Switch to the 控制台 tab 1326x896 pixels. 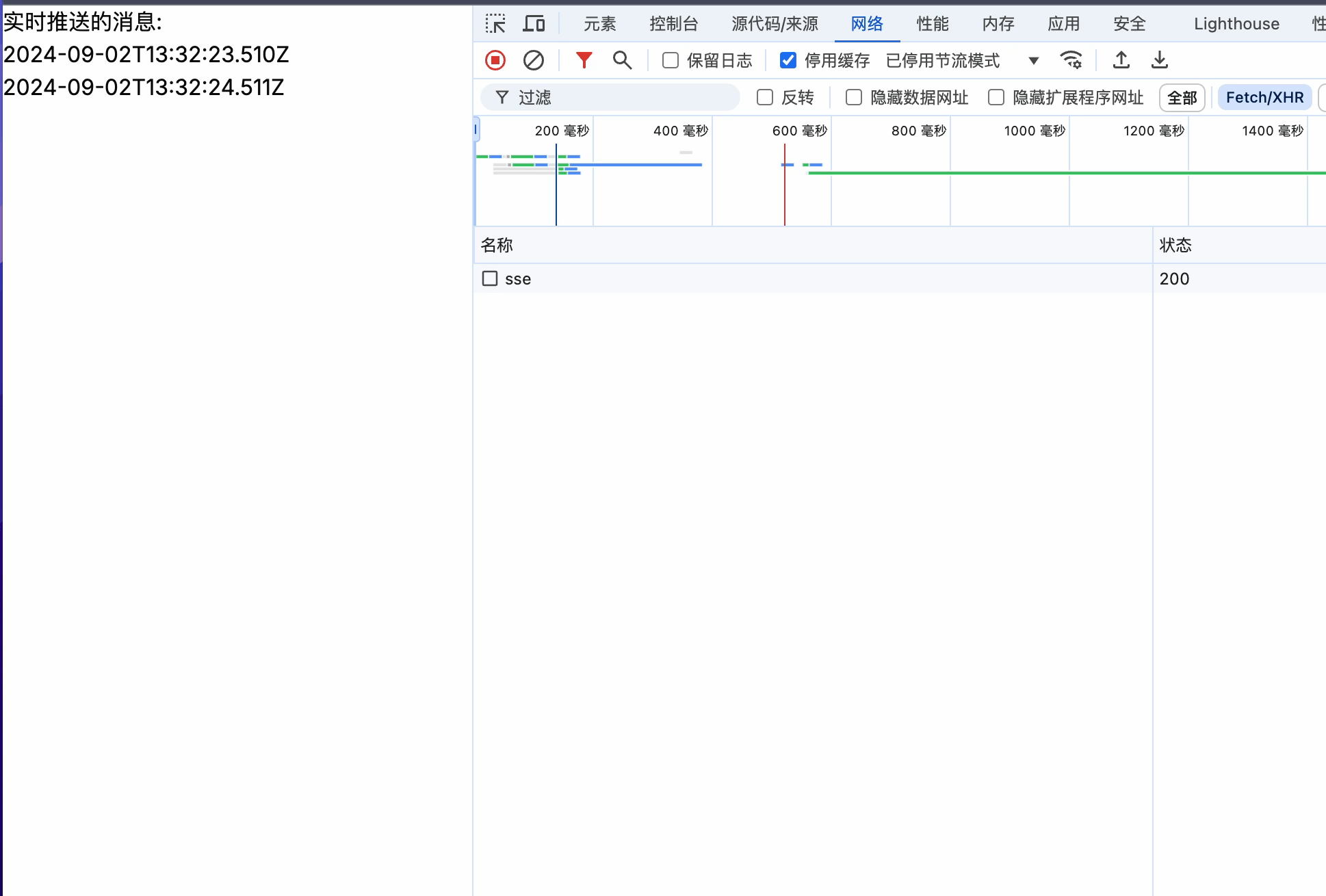pyautogui.click(x=674, y=23)
